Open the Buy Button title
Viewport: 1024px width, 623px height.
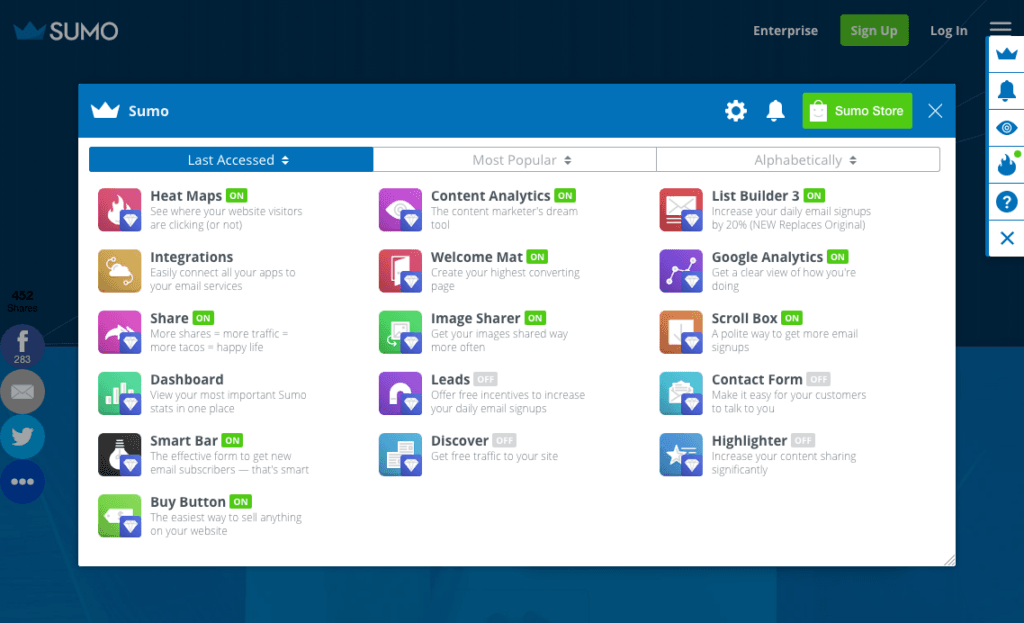188,502
